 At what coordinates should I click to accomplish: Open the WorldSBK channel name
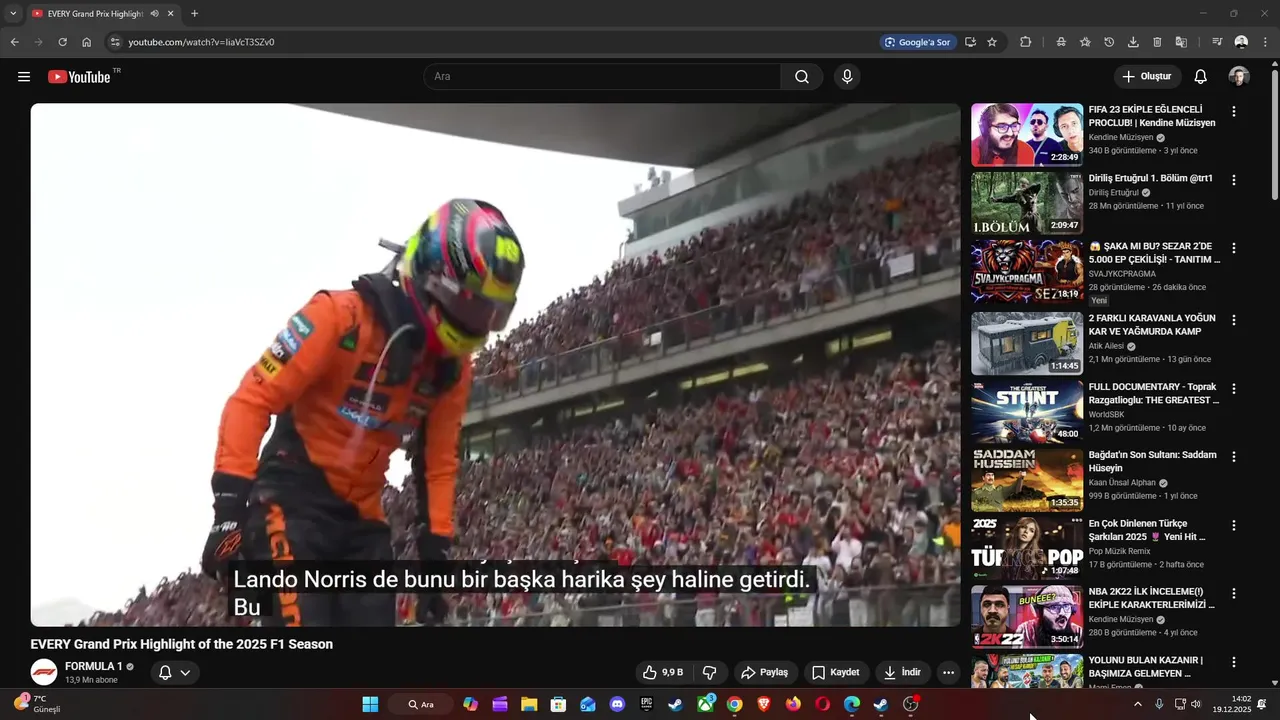pyautogui.click(x=1106, y=414)
